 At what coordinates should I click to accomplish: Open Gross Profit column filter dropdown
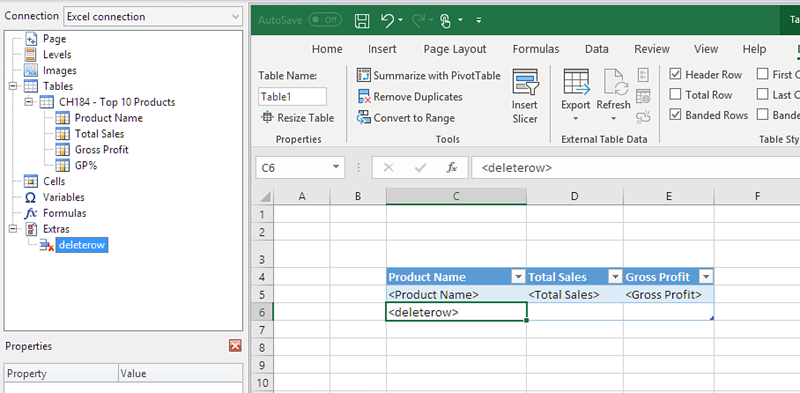pyautogui.click(x=706, y=277)
